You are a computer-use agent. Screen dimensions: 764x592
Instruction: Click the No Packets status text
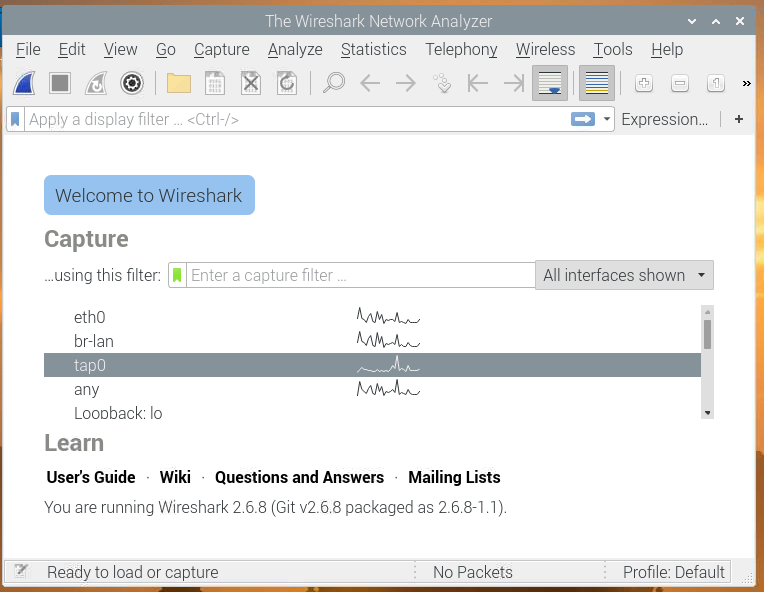[x=473, y=572]
